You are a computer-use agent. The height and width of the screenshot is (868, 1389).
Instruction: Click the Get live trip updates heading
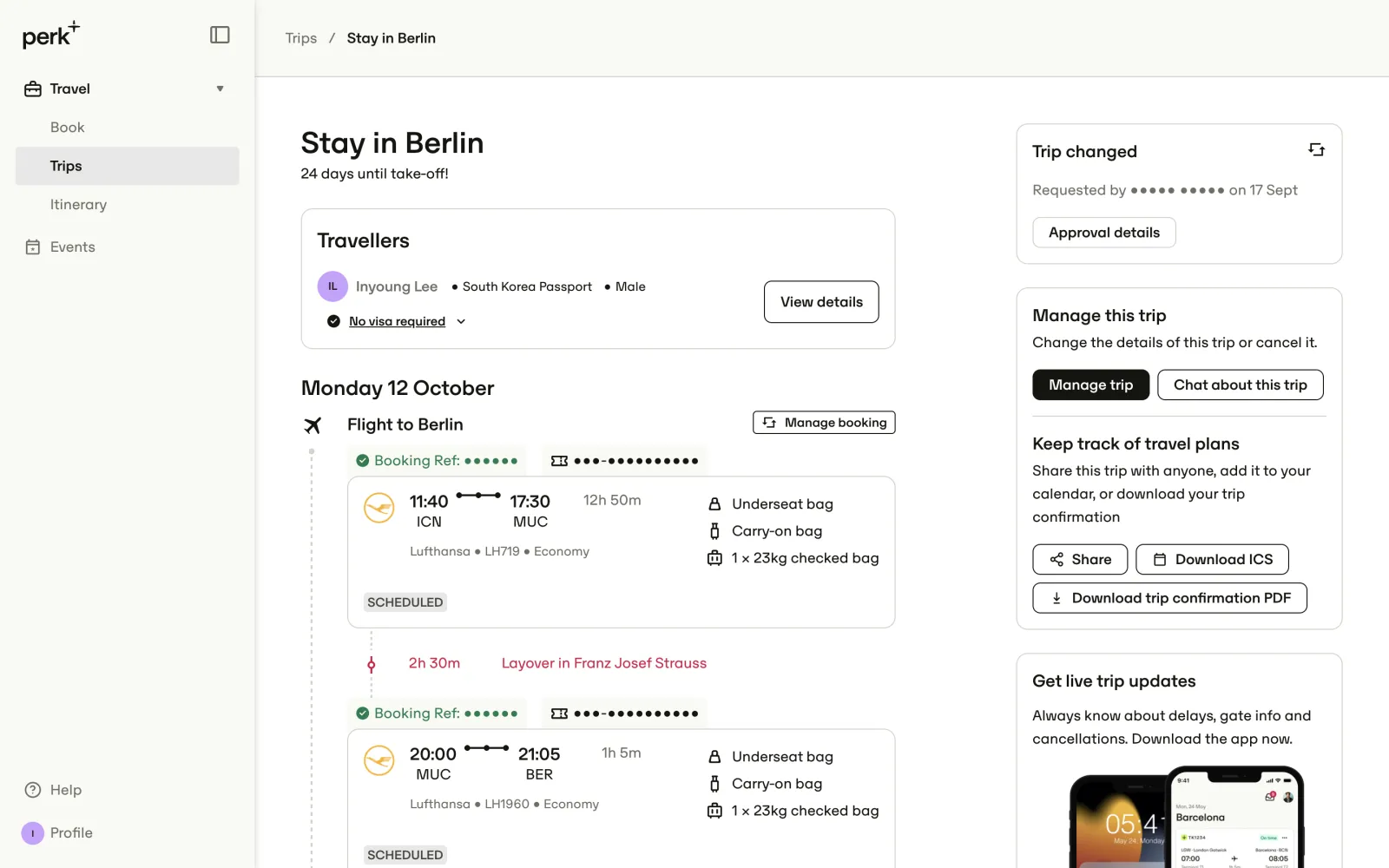click(1114, 681)
